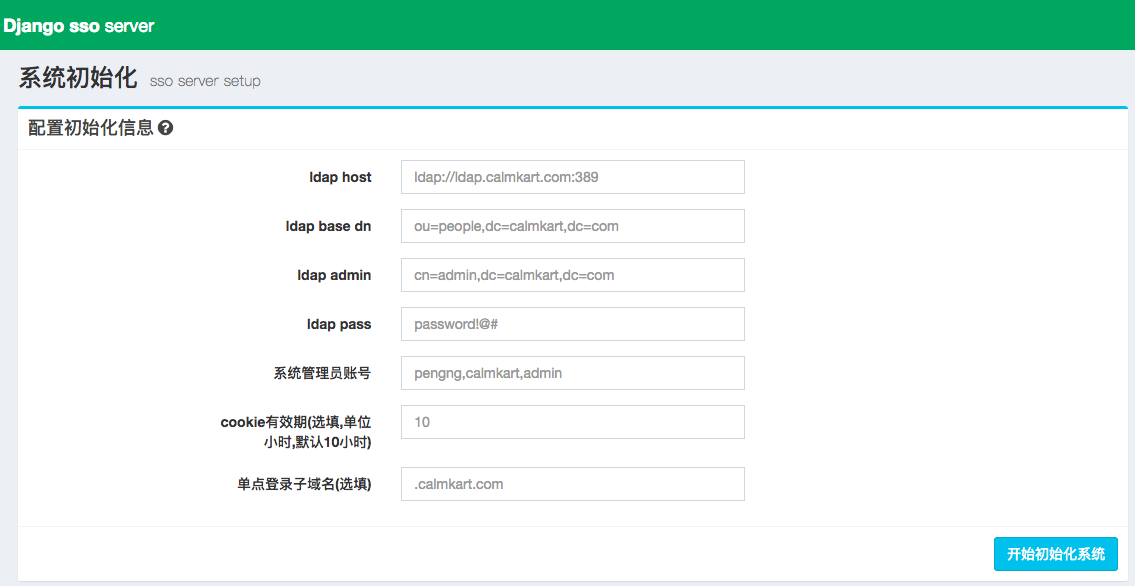Select the ldap pass password field
The width and height of the screenshot is (1135, 586).
[x=572, y=323]
